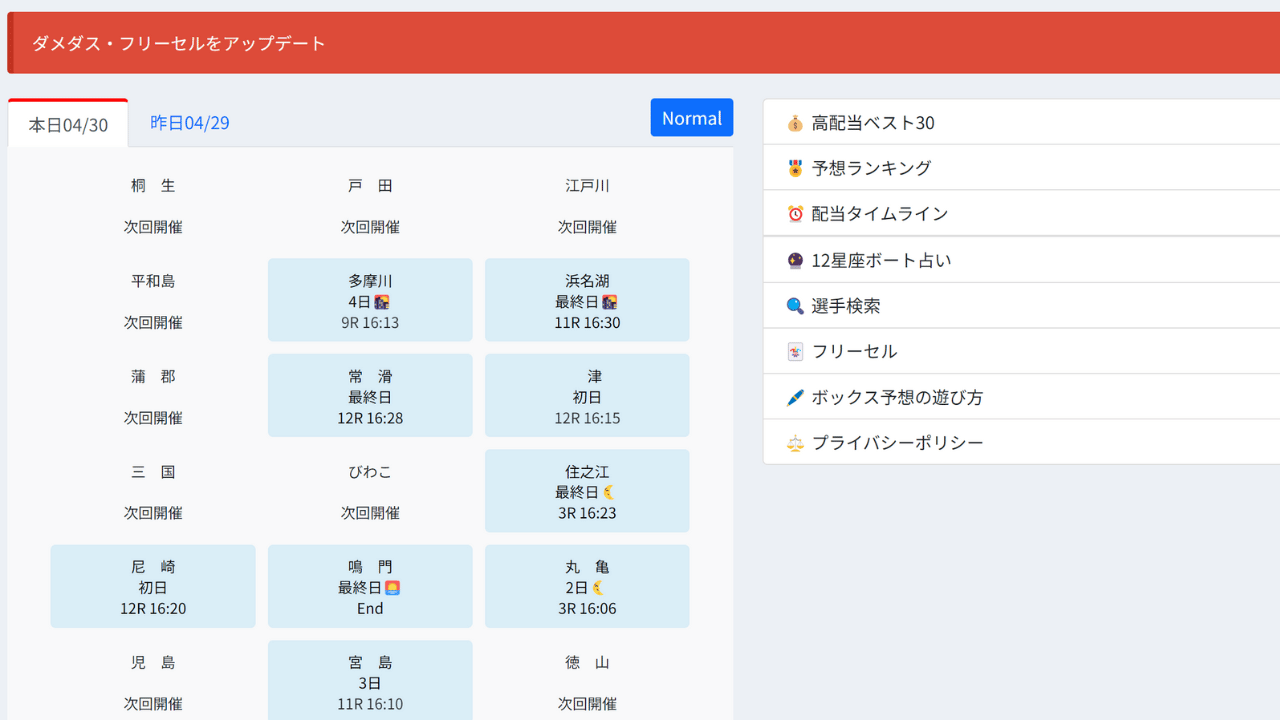Screen dimensions: 1280x720
Task: Select the 住之江 最終日 venue
Action: [x=586, y=491]
